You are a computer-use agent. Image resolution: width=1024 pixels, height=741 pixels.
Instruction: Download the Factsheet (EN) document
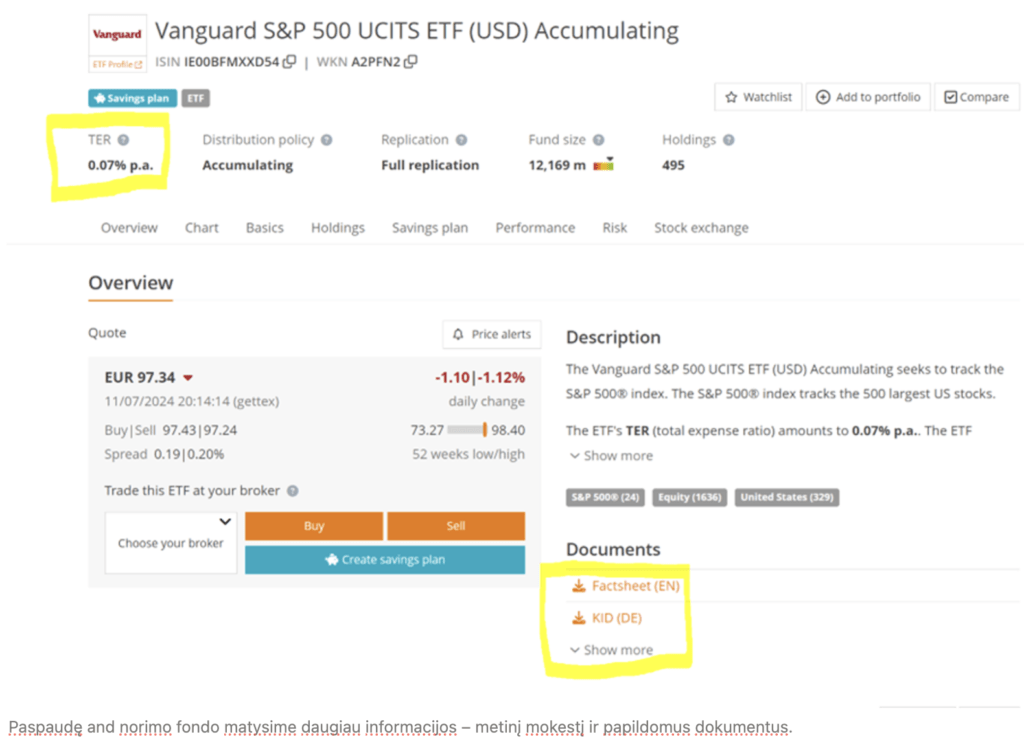(626, 586)
